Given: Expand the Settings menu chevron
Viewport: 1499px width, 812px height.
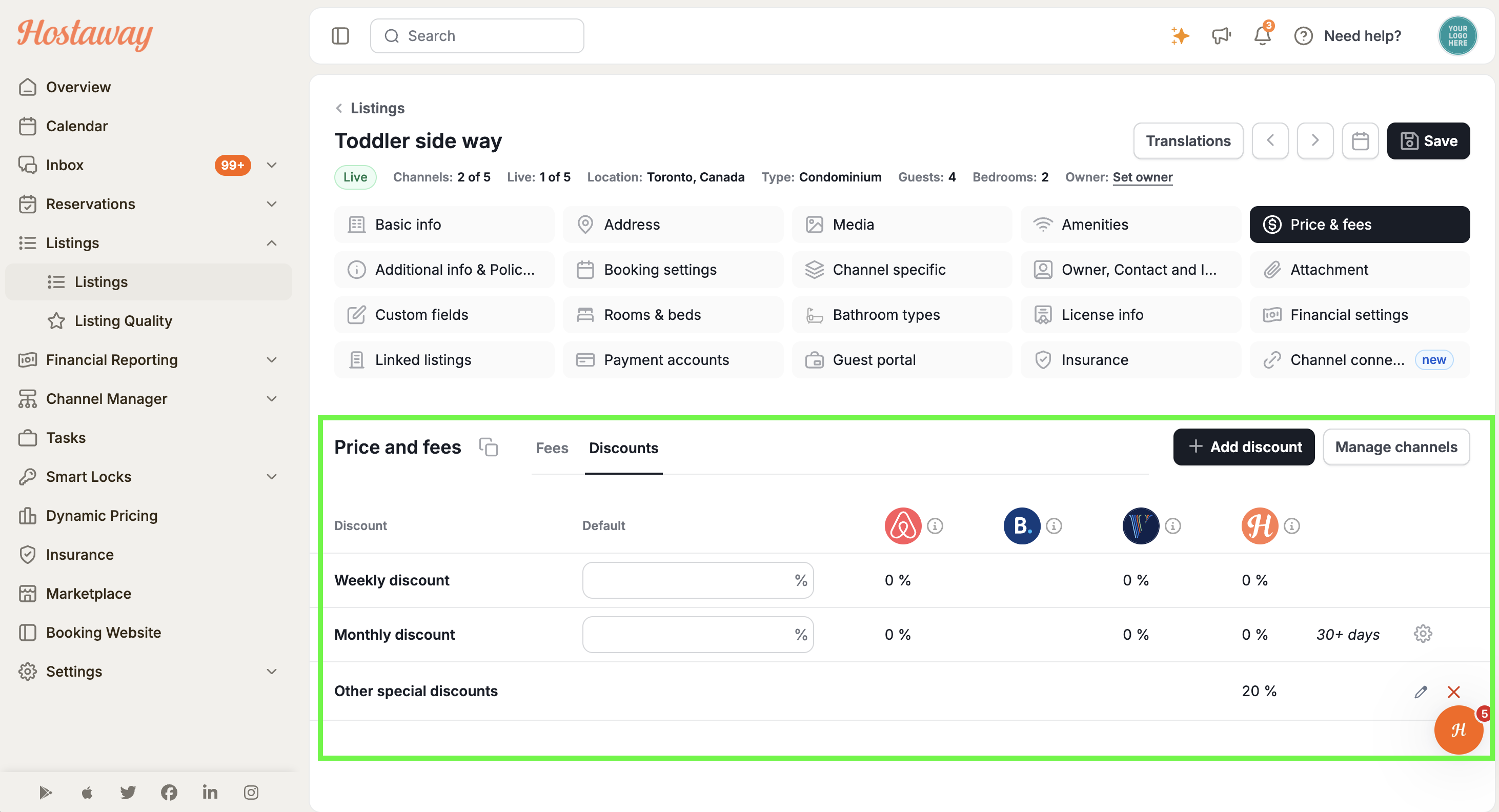Looking at the screenshot, I should tap(271, 672).
